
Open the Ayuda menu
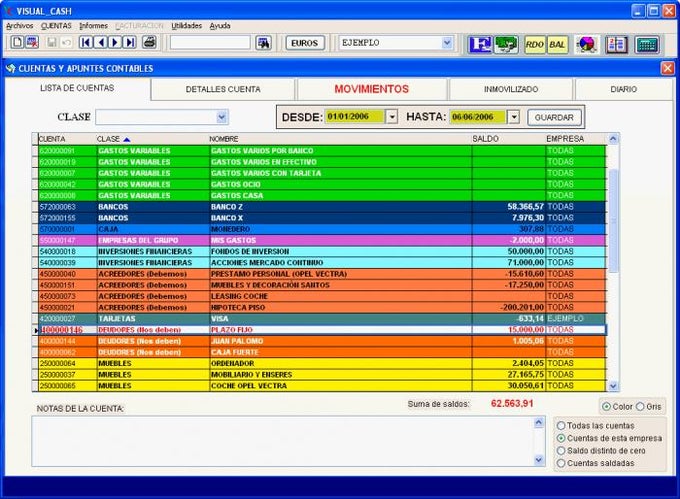(220, 26)
